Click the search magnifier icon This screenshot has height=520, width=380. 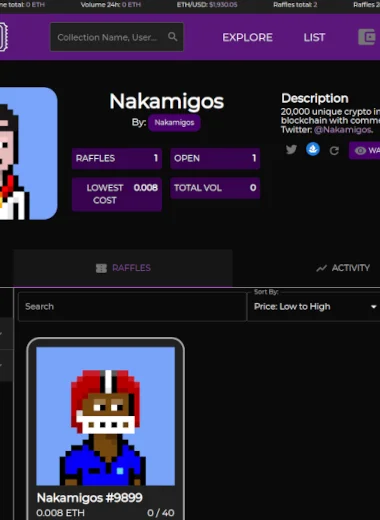coord(172,37)
